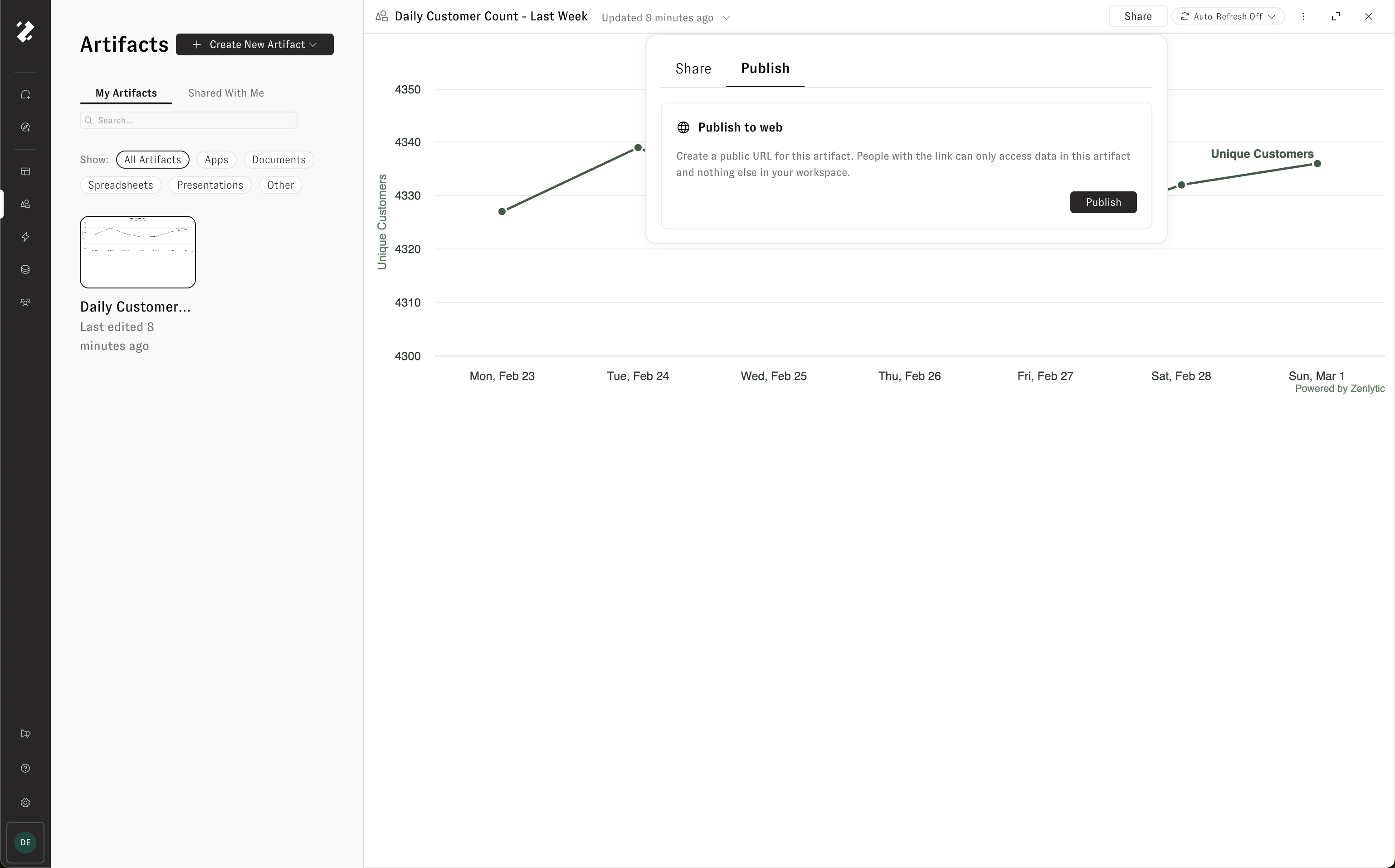The height and width of the screenshot is (868, 1395).
Task: Open the dashboards layout icon in sidebar
Action: 25,171
